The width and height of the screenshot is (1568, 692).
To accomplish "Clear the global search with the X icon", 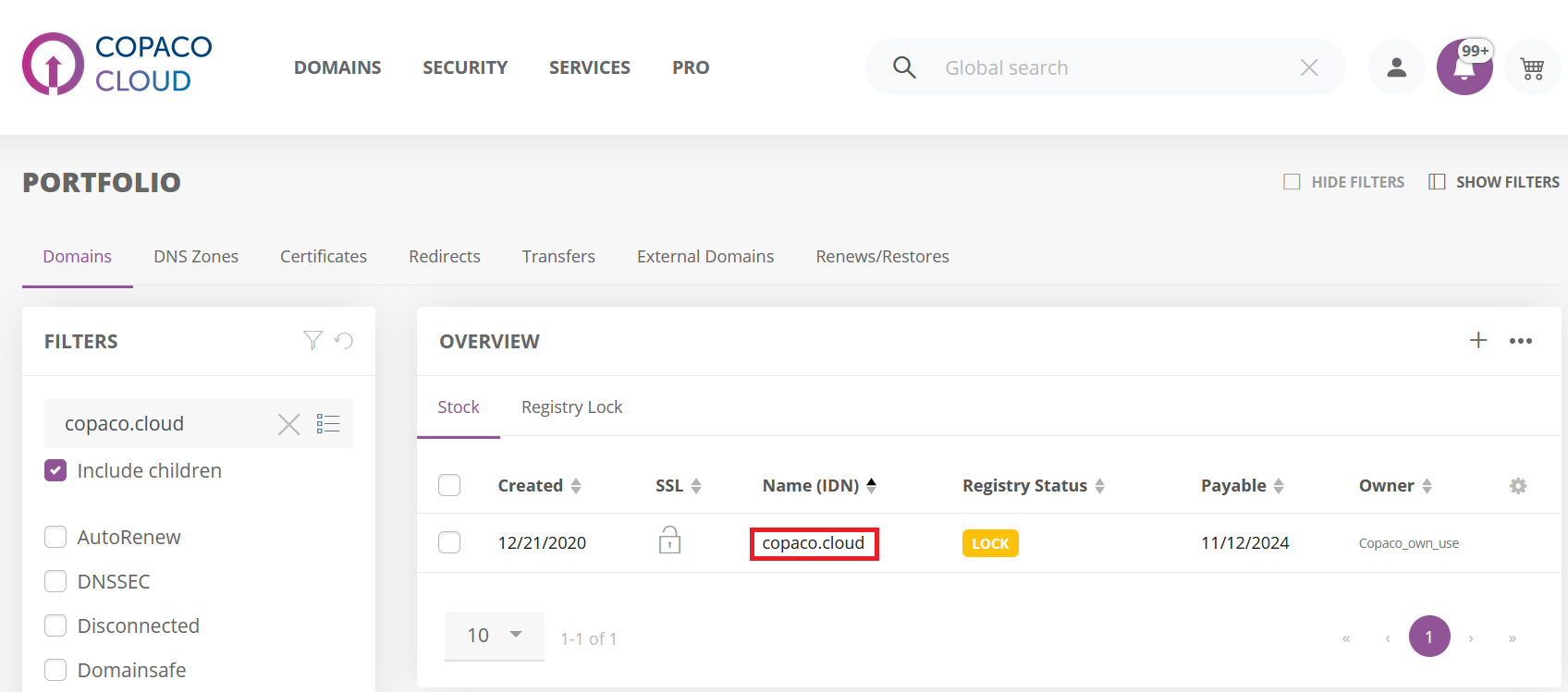I will tap(1309, 67).
